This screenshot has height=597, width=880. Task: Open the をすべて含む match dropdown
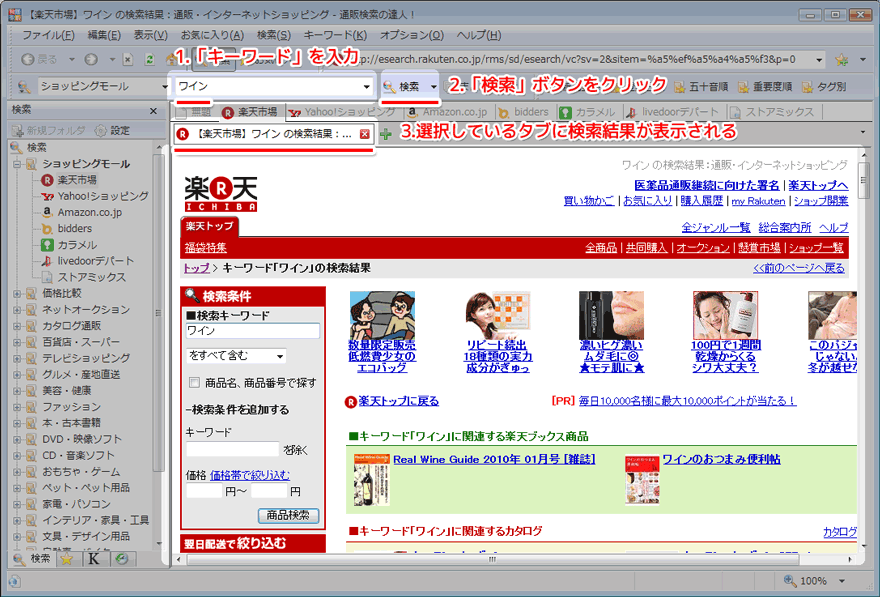(x=236, y=356)
